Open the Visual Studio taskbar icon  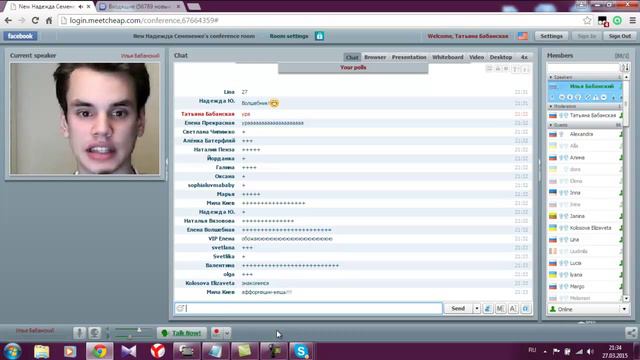129,351
